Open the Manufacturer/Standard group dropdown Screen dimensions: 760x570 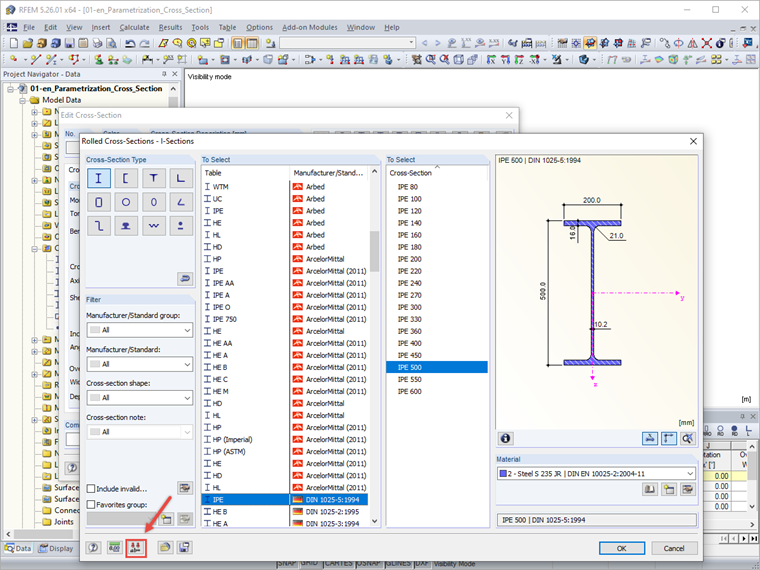coord(140,330)
